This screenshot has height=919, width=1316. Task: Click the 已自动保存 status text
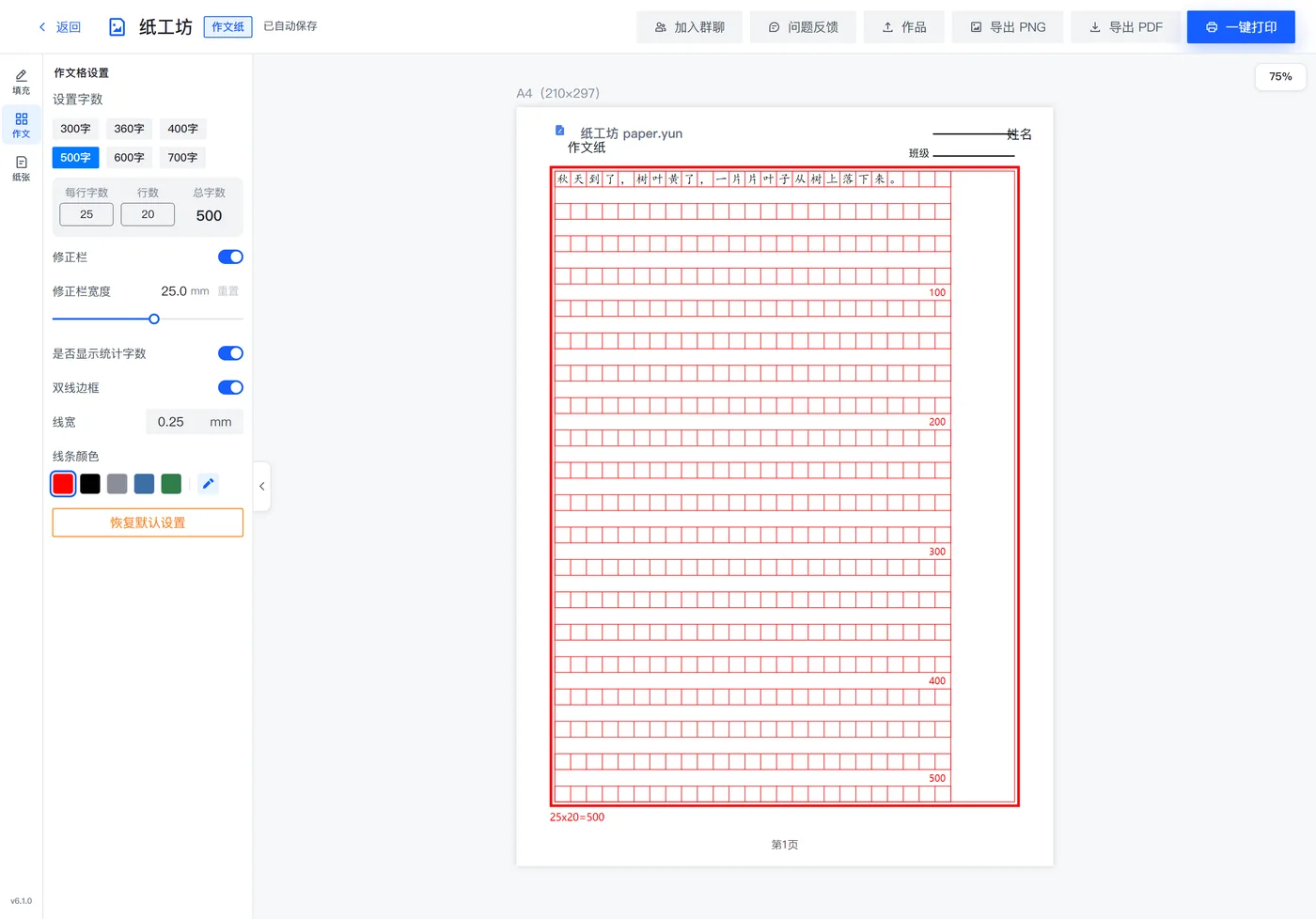tap(290, 26)
